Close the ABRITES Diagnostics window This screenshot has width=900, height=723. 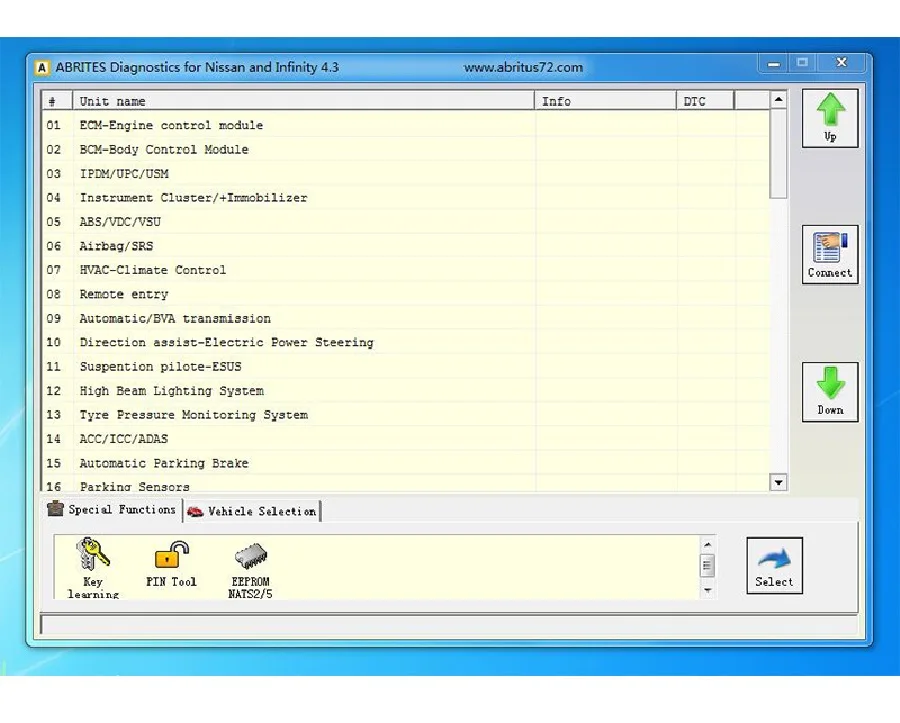tap(841, 63)
